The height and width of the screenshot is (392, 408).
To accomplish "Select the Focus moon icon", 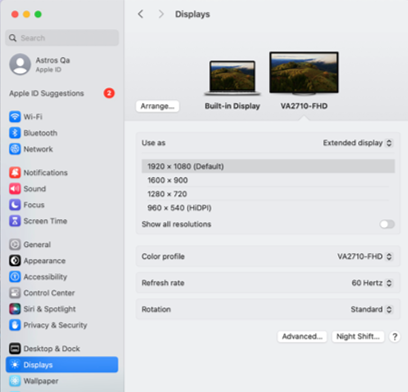I will point(15,205).
